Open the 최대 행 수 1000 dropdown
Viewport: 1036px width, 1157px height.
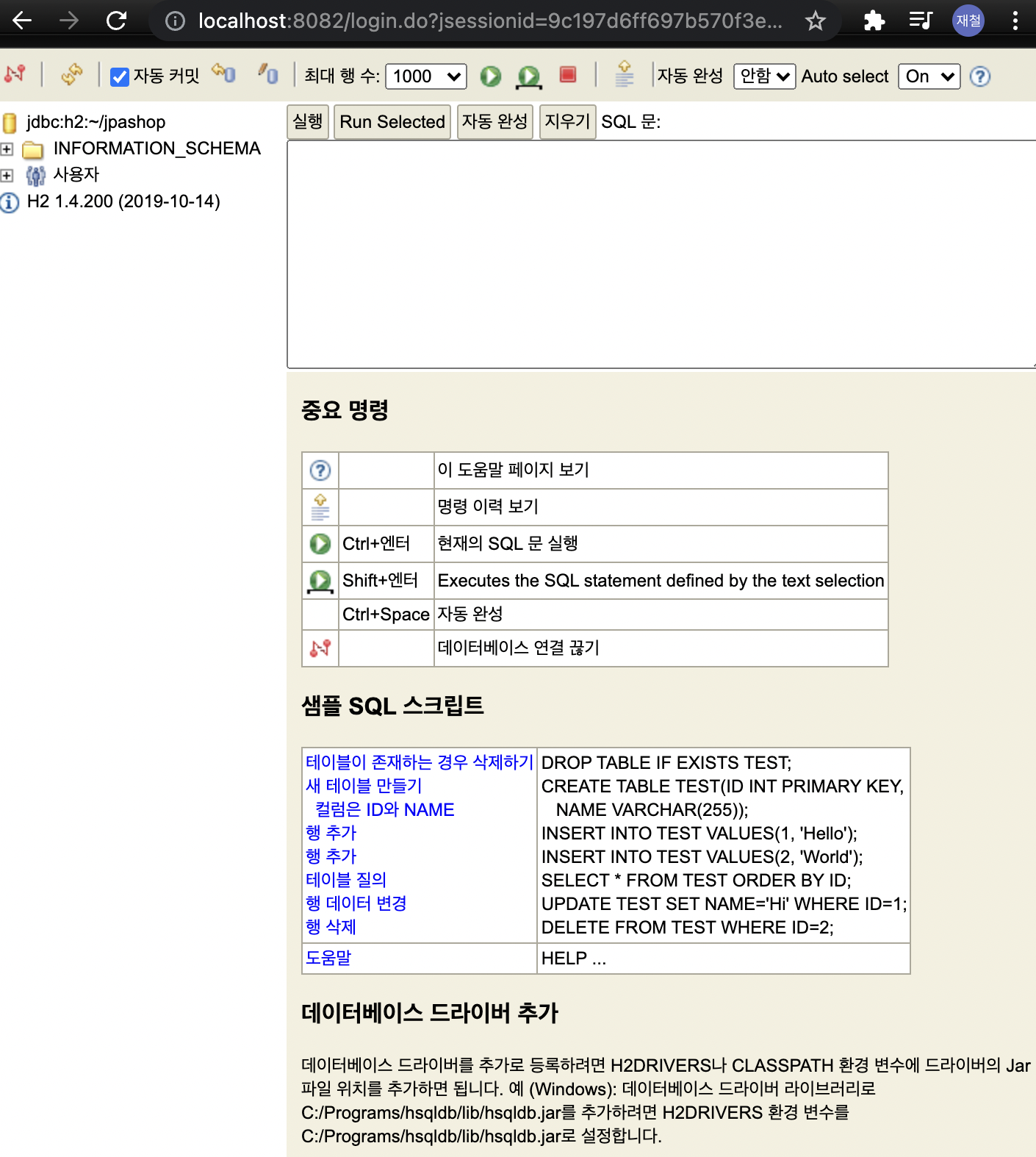tap(425, 76)
